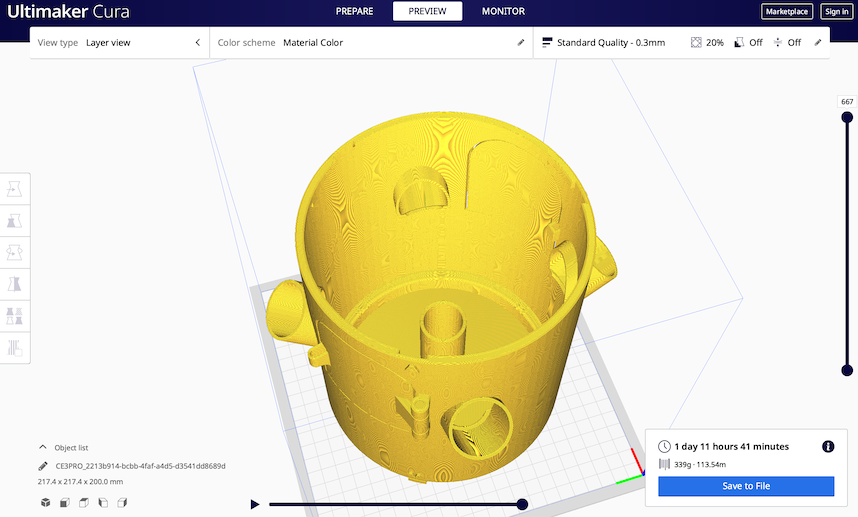The height and width of the screenshot is (517, 858).
Task: Click the support Off icon
Action: point(739,43)
